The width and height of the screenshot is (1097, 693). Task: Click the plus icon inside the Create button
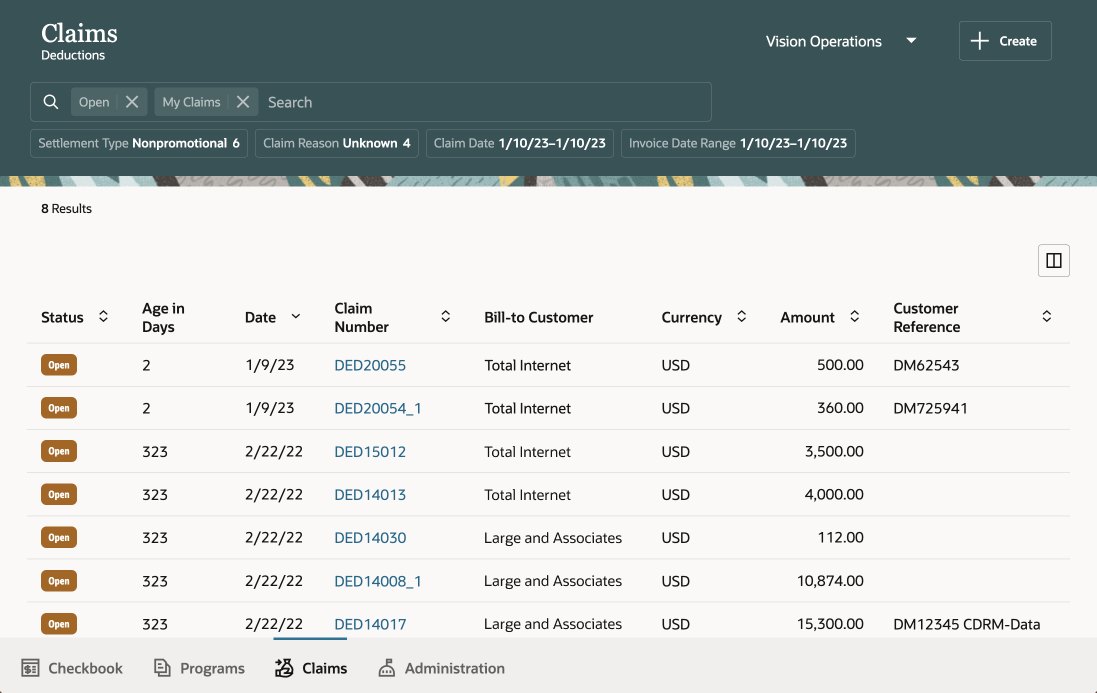point(980,41)
